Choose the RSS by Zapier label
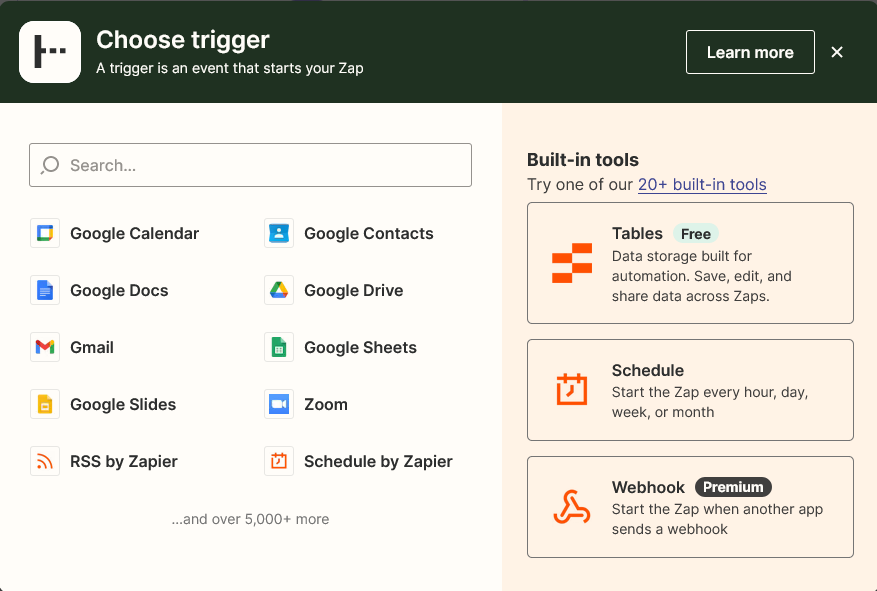 [x=124, y=461]
